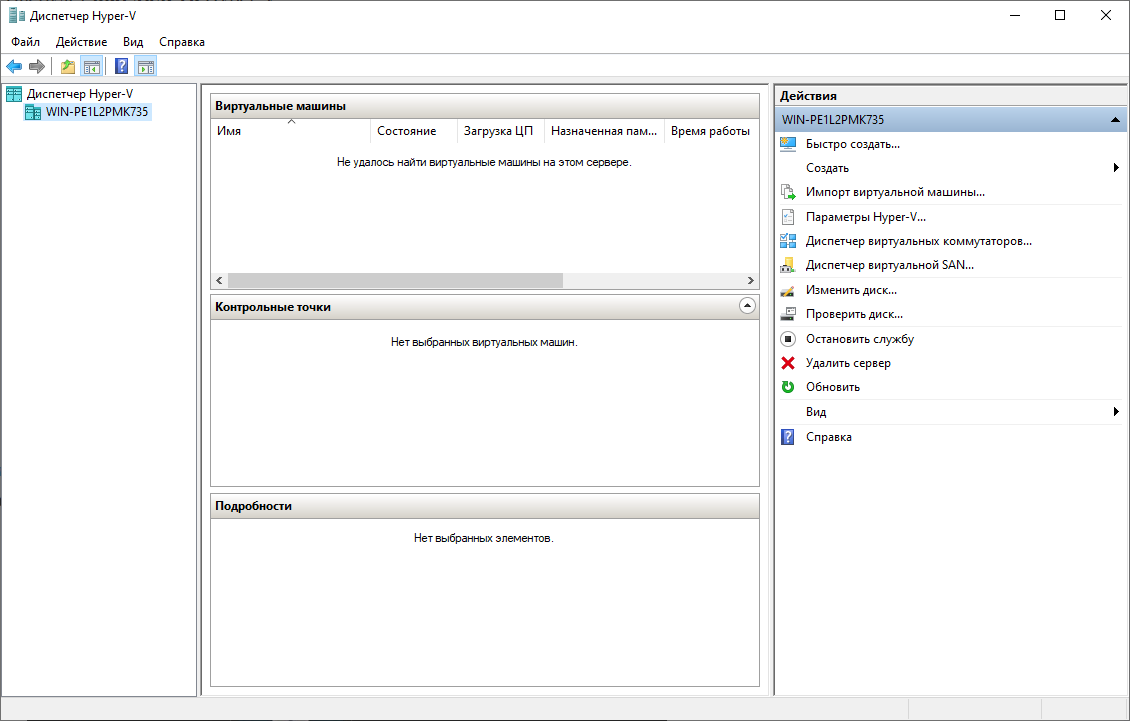
Task: Click the virtual SAN manager icon
Action: tap(788, 265)
